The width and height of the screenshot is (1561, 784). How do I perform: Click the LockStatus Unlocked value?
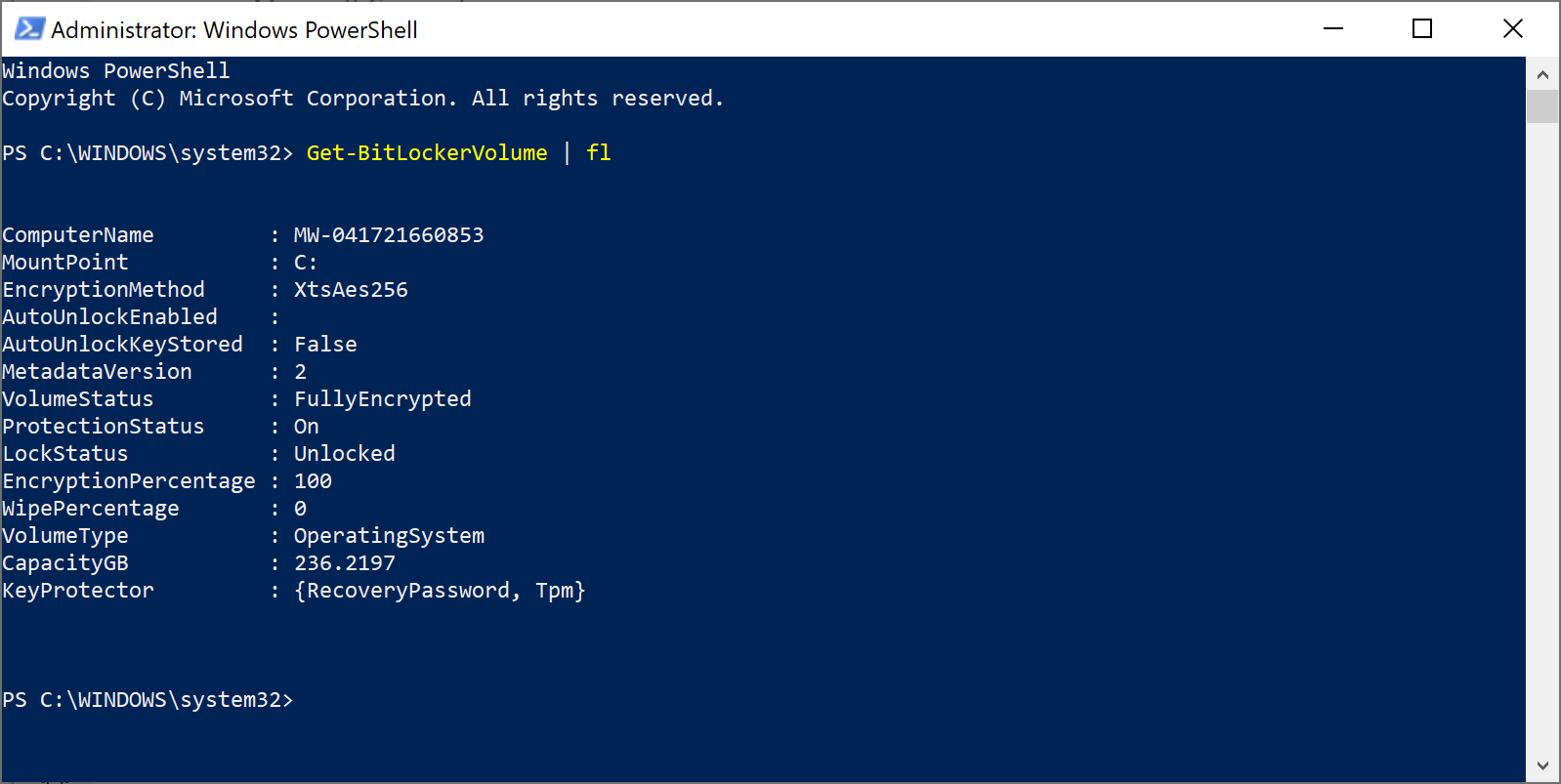click(344, 453)
